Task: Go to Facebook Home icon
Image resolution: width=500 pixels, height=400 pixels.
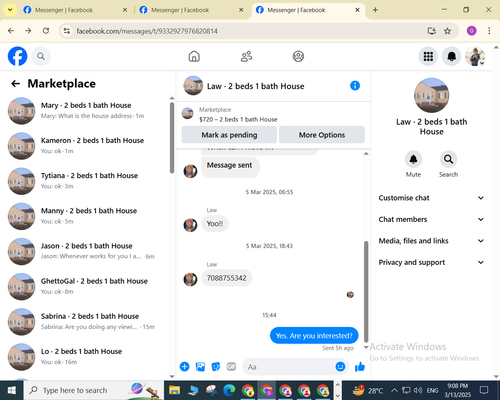Action: coord(194,56)
